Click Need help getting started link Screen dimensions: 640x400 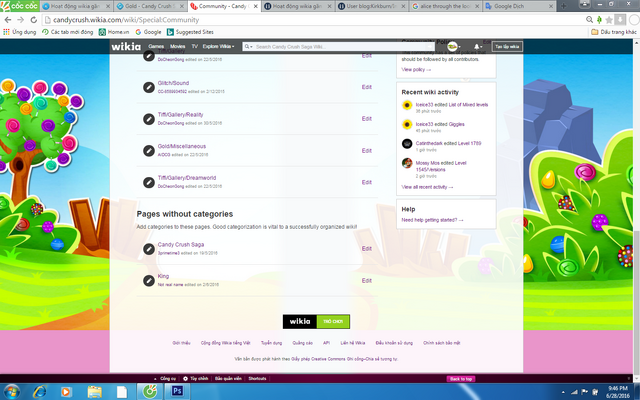pyautogui.click(x=432, y=220)
